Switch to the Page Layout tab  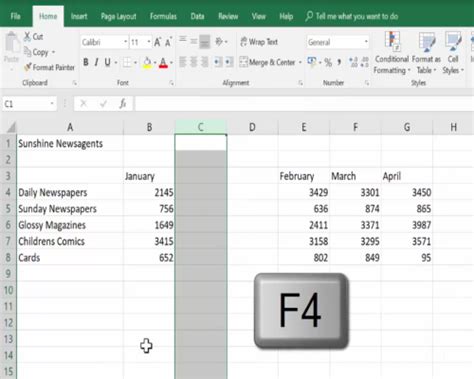pos(119,16)
